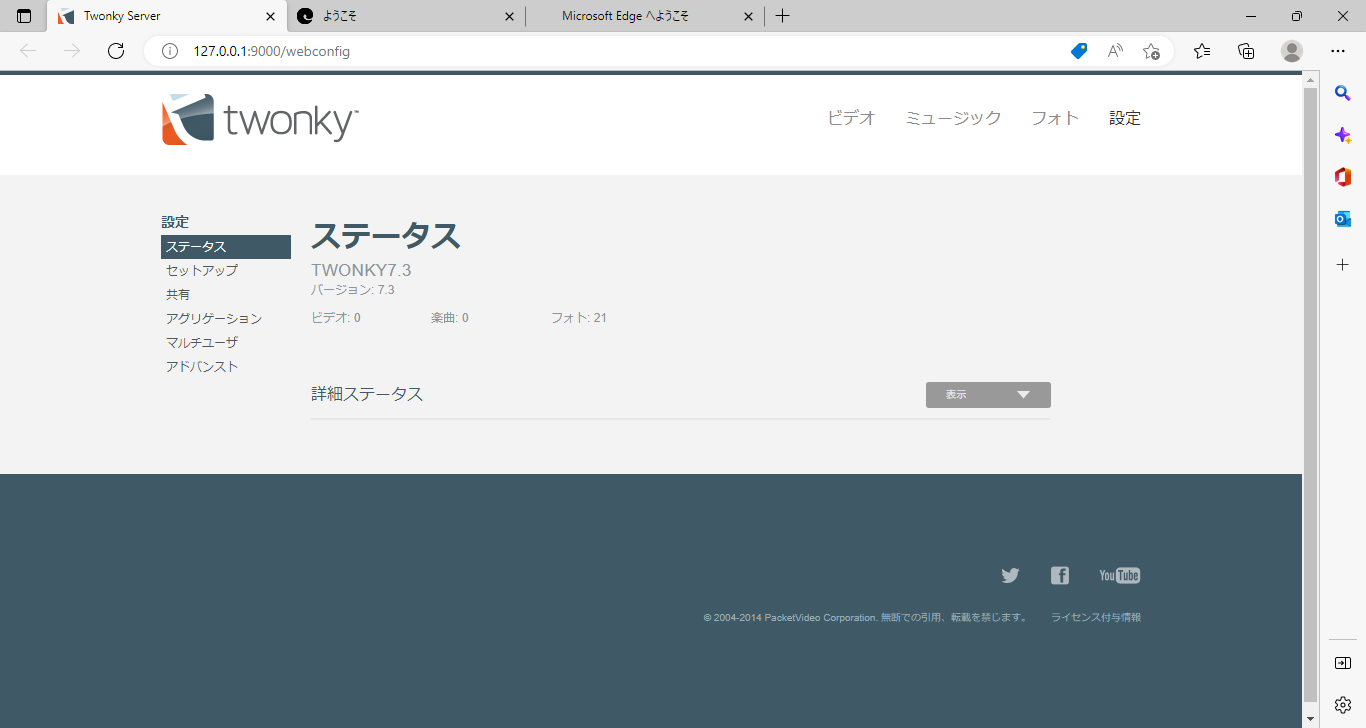The height and width of the screenshot is (728, 1366).
Task: Open the sidebar settings gear
Action: (x=1343, y=705)
